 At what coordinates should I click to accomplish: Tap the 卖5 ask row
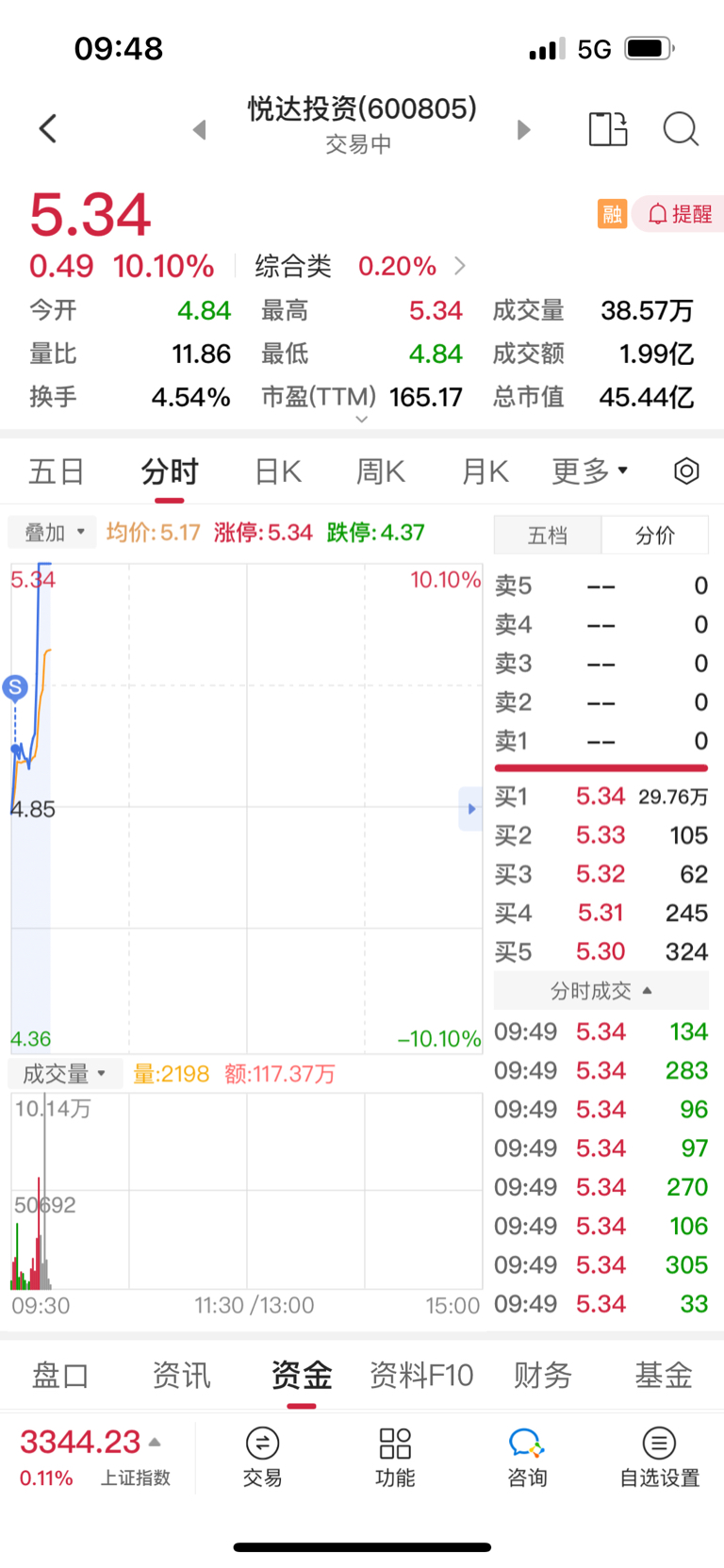click(x=601, y=586)
